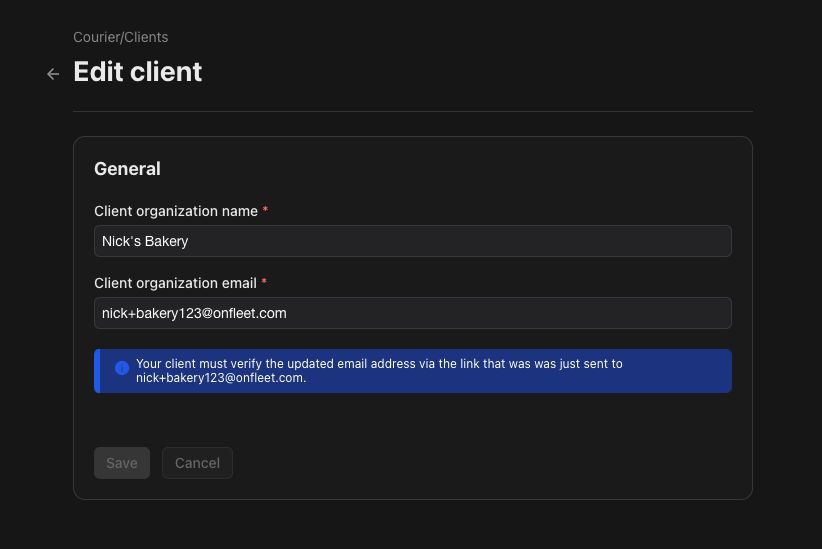Click the horizontal divider below Edit client title
The width and height of the screenshot is (822, 549).
413,111
